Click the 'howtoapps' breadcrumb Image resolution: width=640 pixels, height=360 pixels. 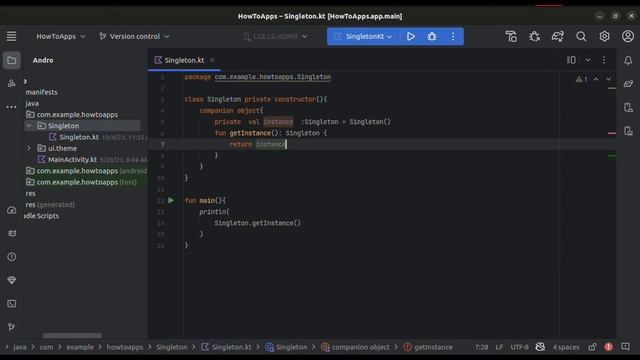click(125, 347)
